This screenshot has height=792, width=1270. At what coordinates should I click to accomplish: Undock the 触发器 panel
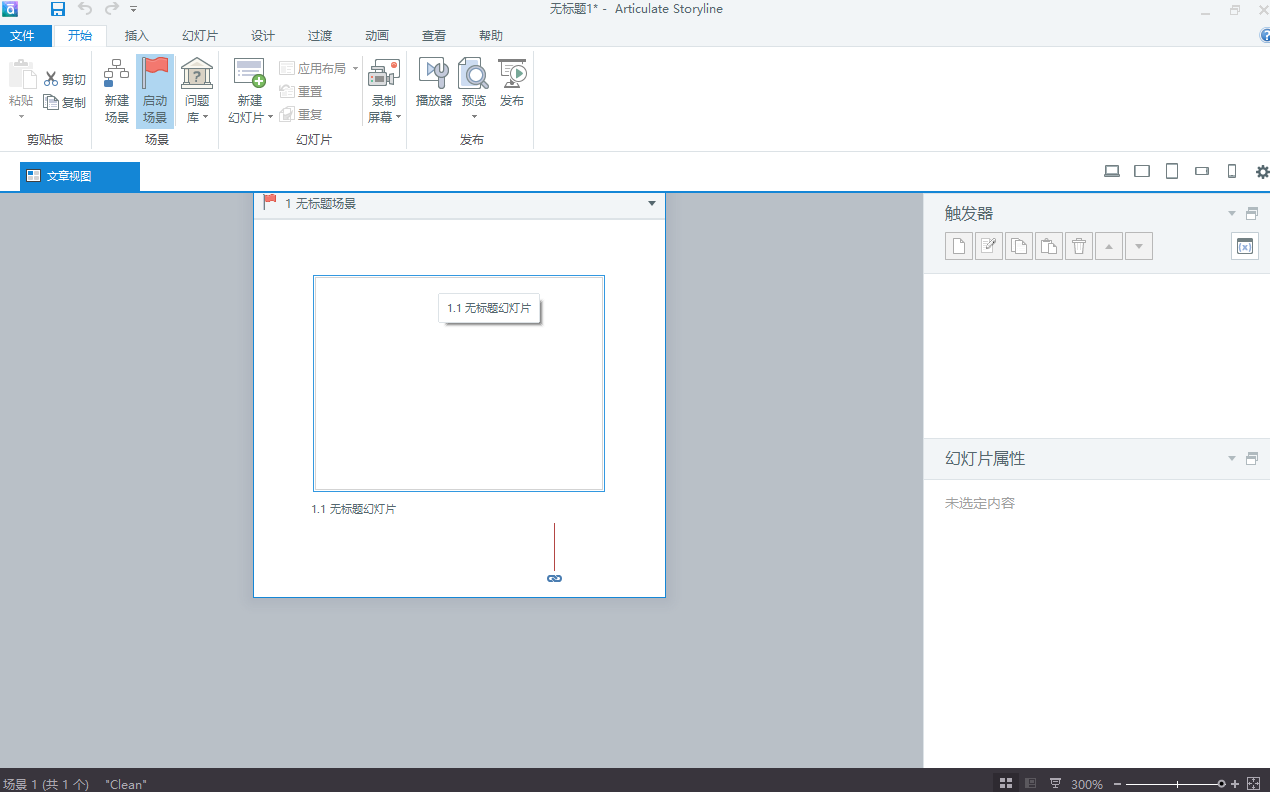pyautogui.click(x=1251, y=213)
